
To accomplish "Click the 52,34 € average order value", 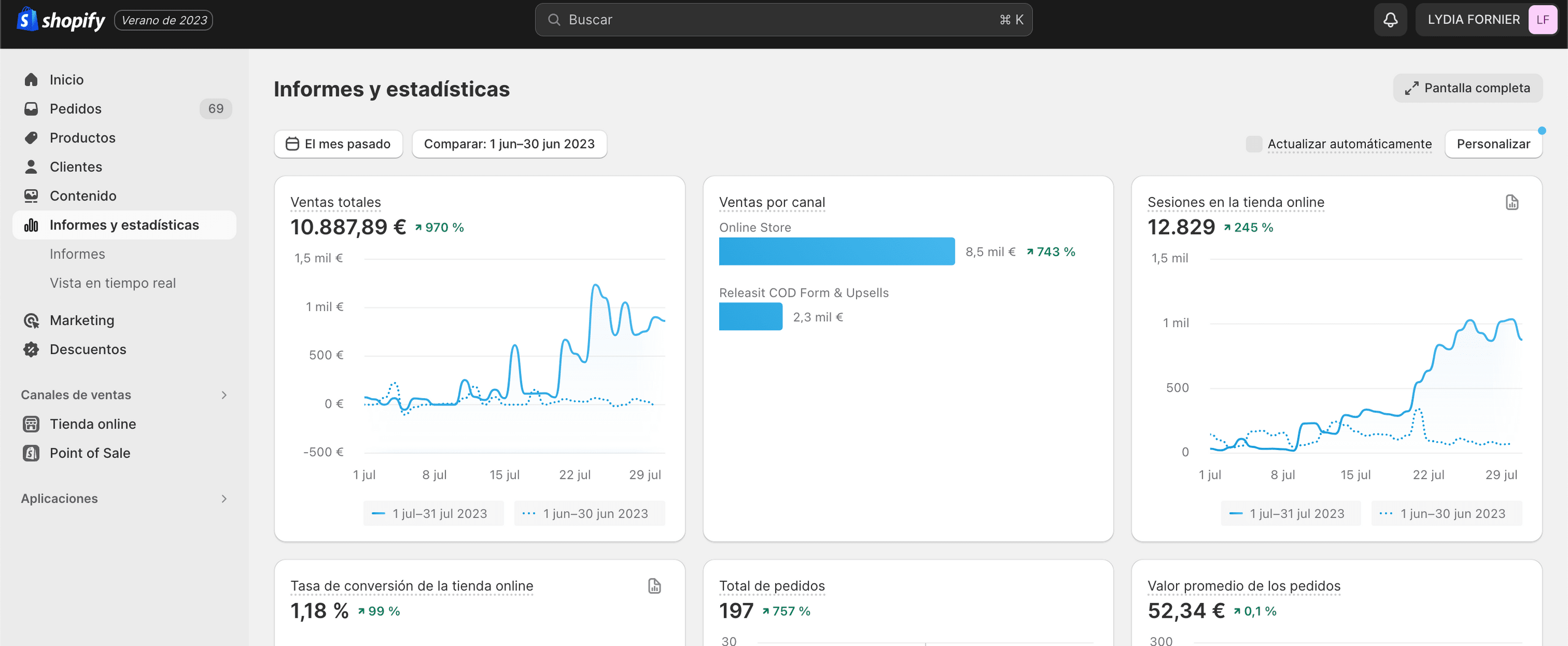I will coord(1186,610).
